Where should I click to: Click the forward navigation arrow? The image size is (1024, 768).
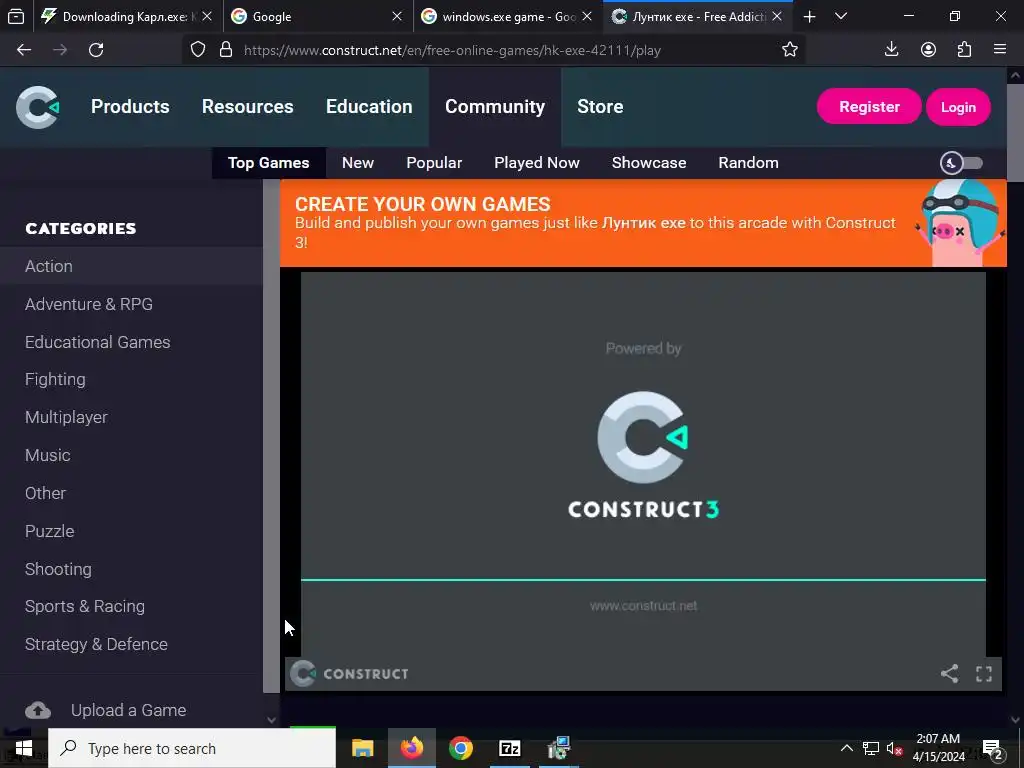60,50
